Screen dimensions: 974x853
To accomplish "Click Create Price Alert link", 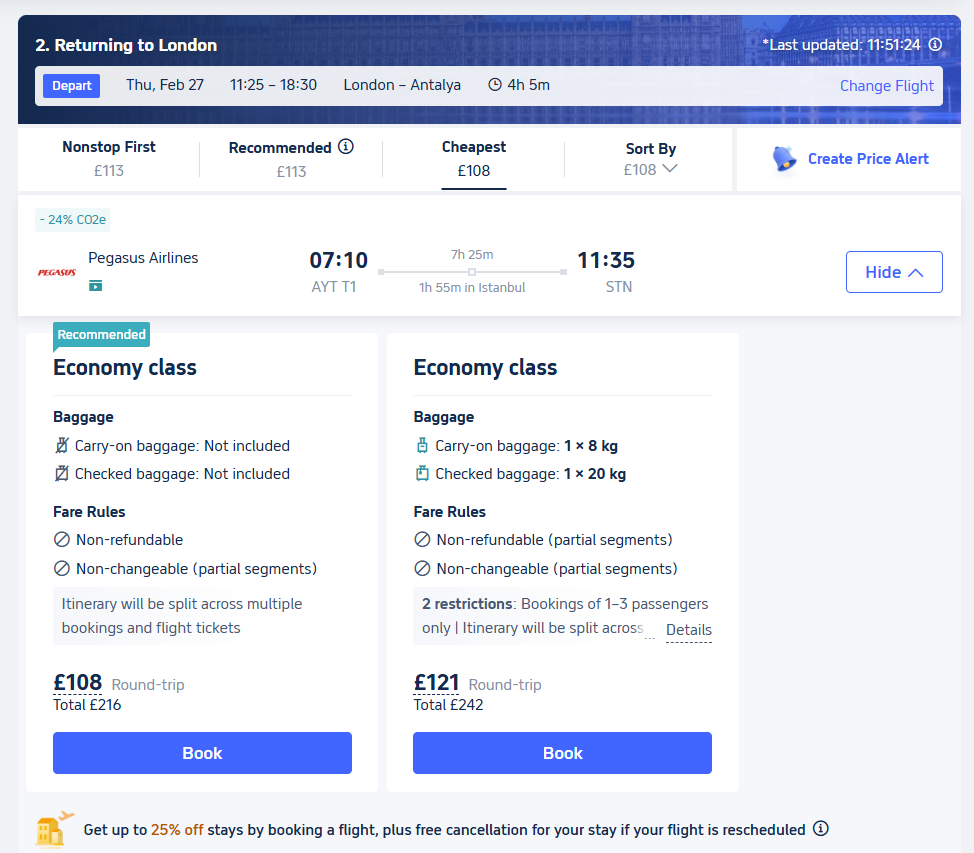I will pyautogui.click(x=868, y=159).
